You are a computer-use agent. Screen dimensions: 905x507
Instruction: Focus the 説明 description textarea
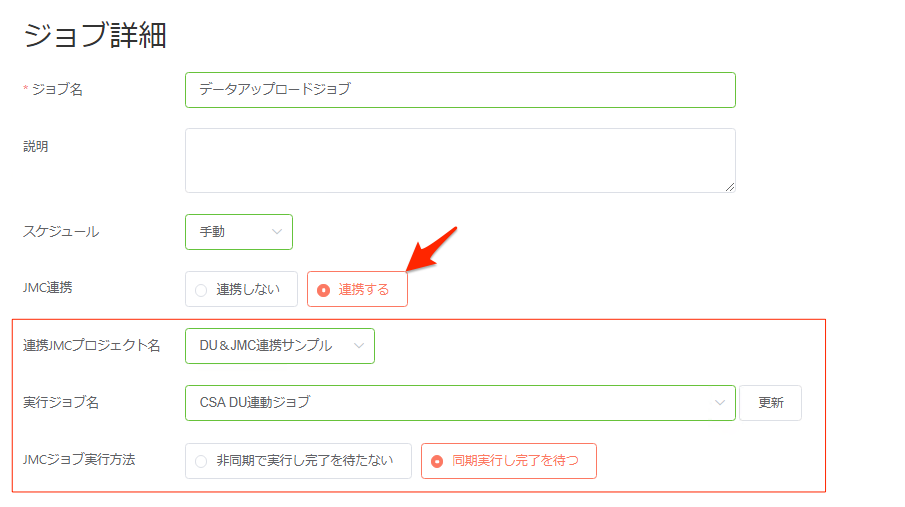pos(460,160)
